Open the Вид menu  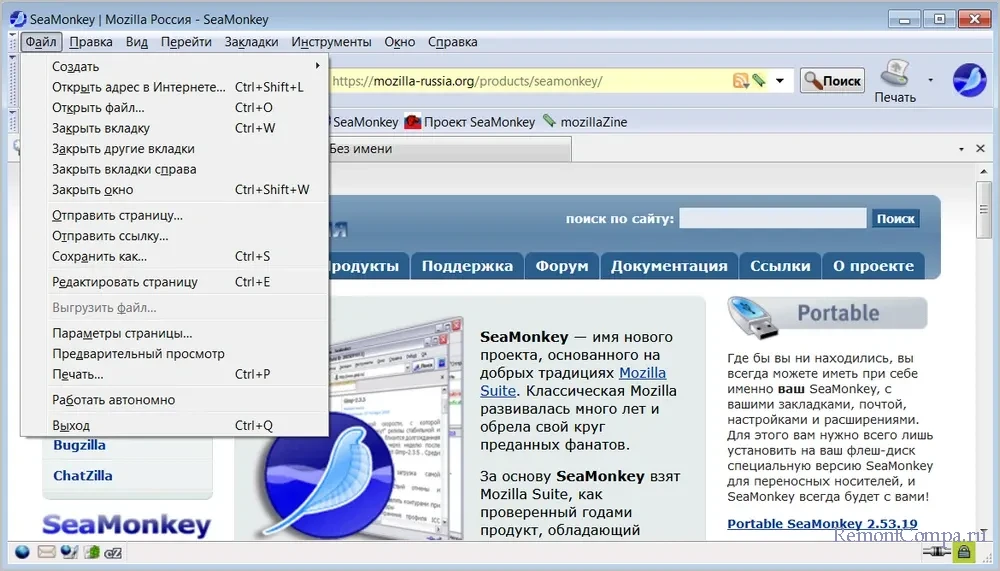click(136, 42)
